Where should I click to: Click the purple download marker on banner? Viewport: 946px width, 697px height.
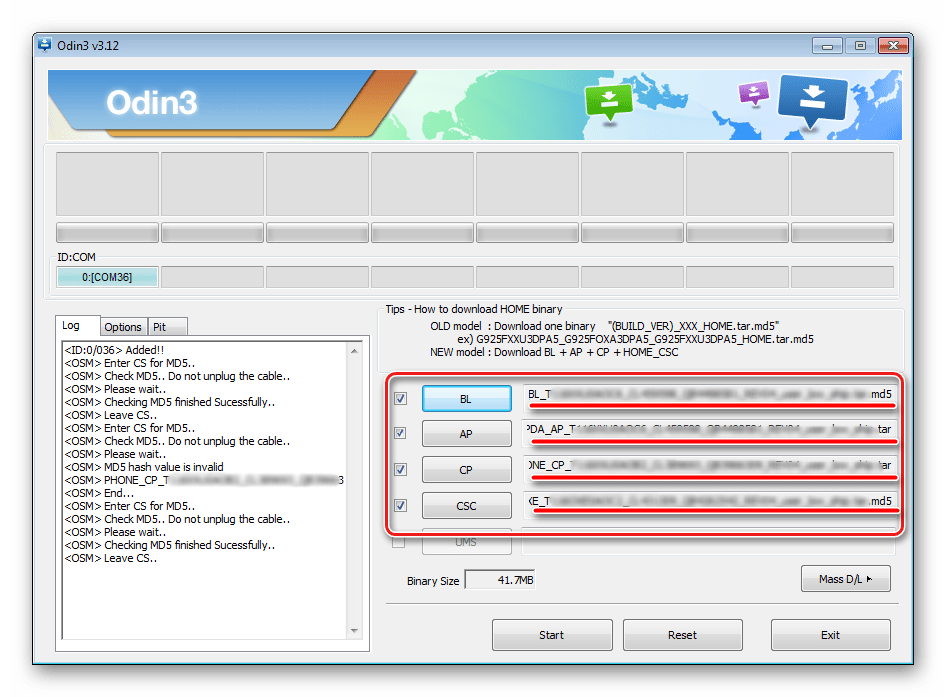click(x=754, y=95)
